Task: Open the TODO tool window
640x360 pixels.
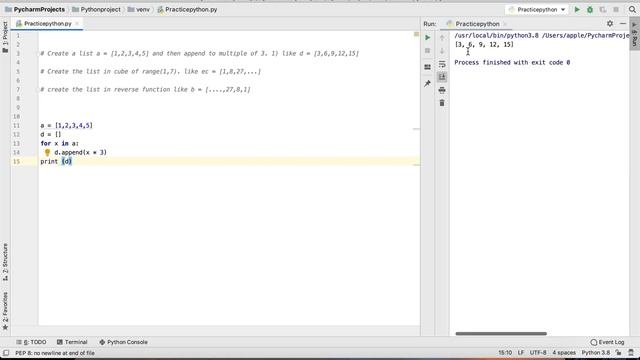Action: click(31, 342)
